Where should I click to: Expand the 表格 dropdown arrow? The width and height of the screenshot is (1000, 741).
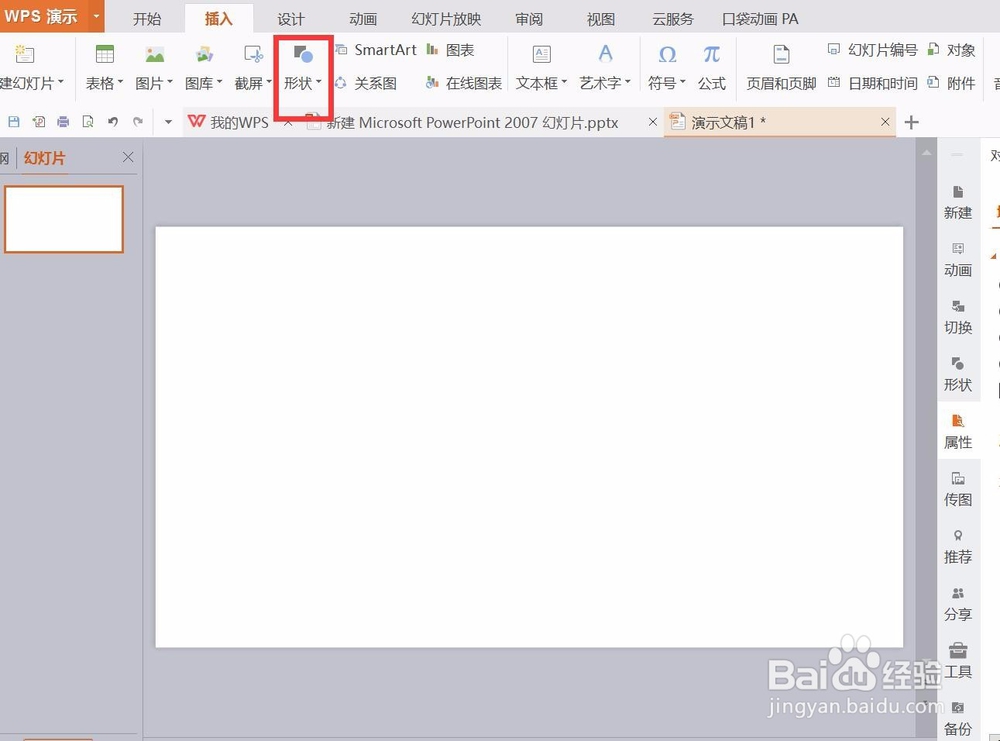[120, 82]
